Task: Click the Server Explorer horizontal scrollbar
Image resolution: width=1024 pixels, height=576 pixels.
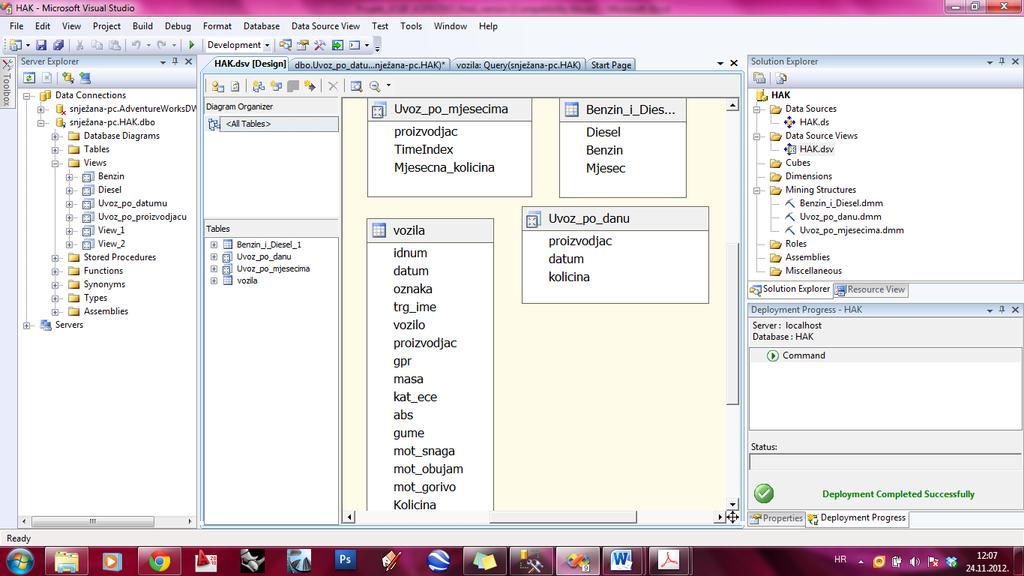Action: (93, 521)
